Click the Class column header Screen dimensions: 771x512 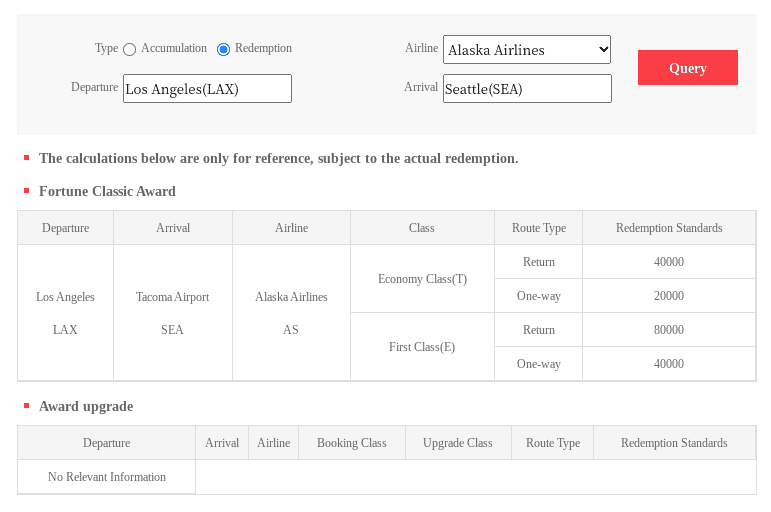pos(421,228)
